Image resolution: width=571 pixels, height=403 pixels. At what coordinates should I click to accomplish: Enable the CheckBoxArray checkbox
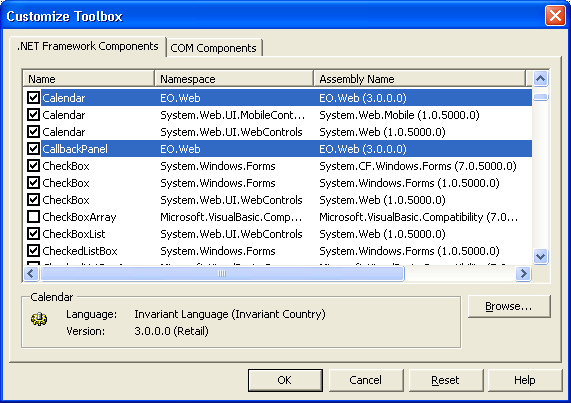34,217
